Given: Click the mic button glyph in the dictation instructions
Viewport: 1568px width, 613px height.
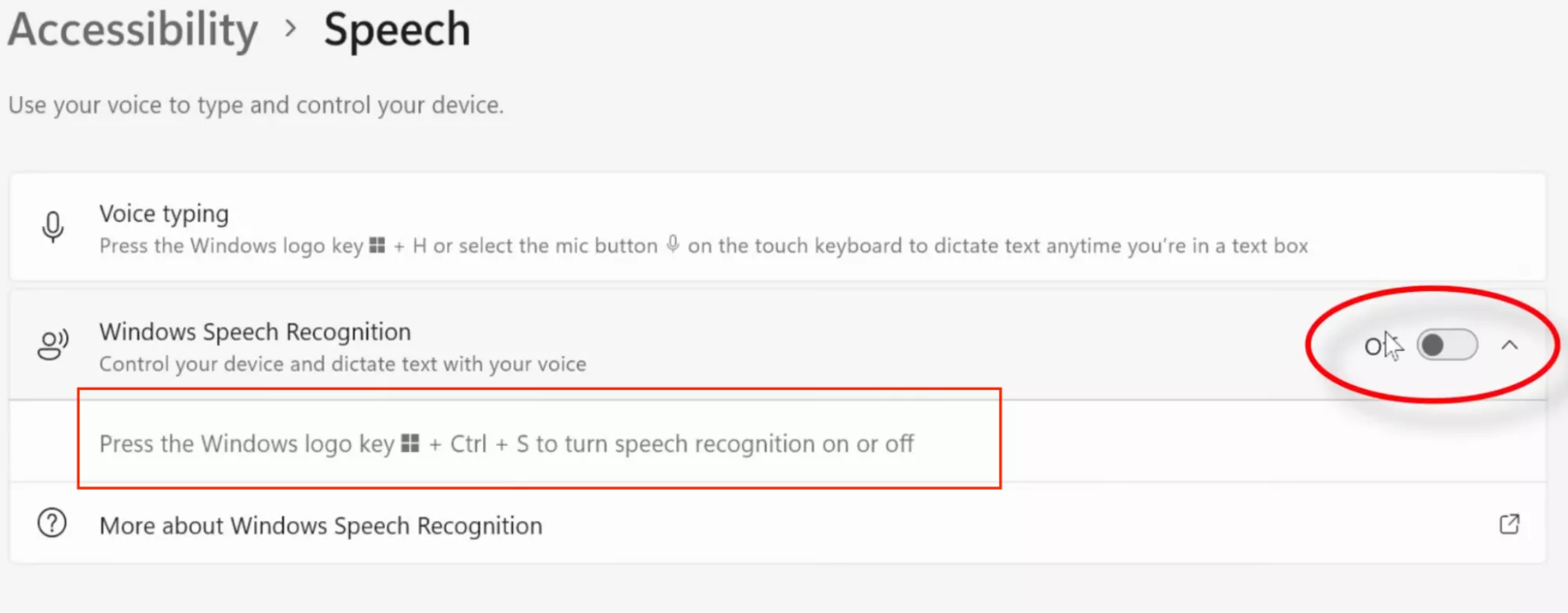Looking at the screenshot, I should coord(671,245).
